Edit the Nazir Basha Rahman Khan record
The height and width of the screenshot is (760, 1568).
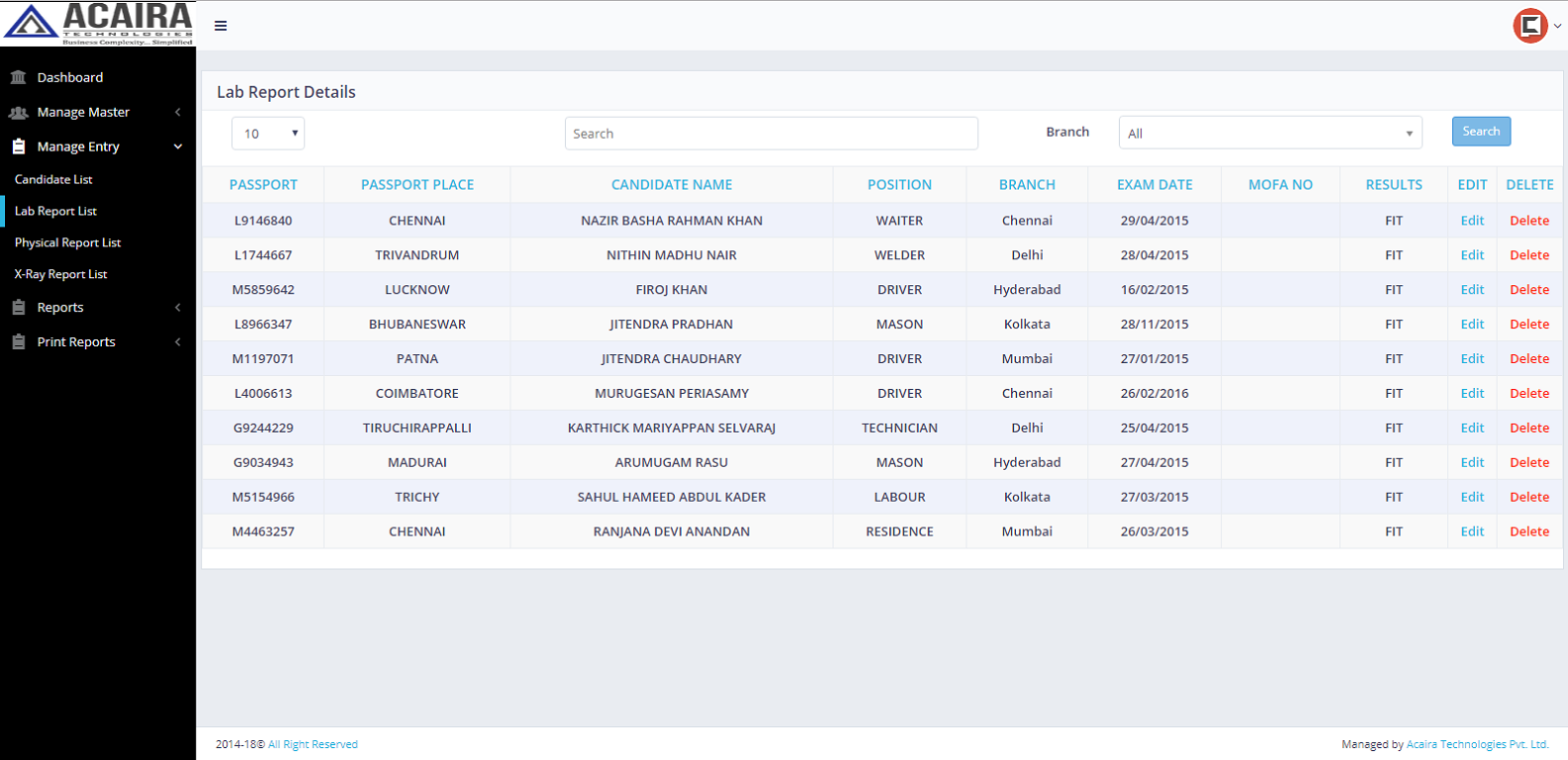click(1472, 221)
